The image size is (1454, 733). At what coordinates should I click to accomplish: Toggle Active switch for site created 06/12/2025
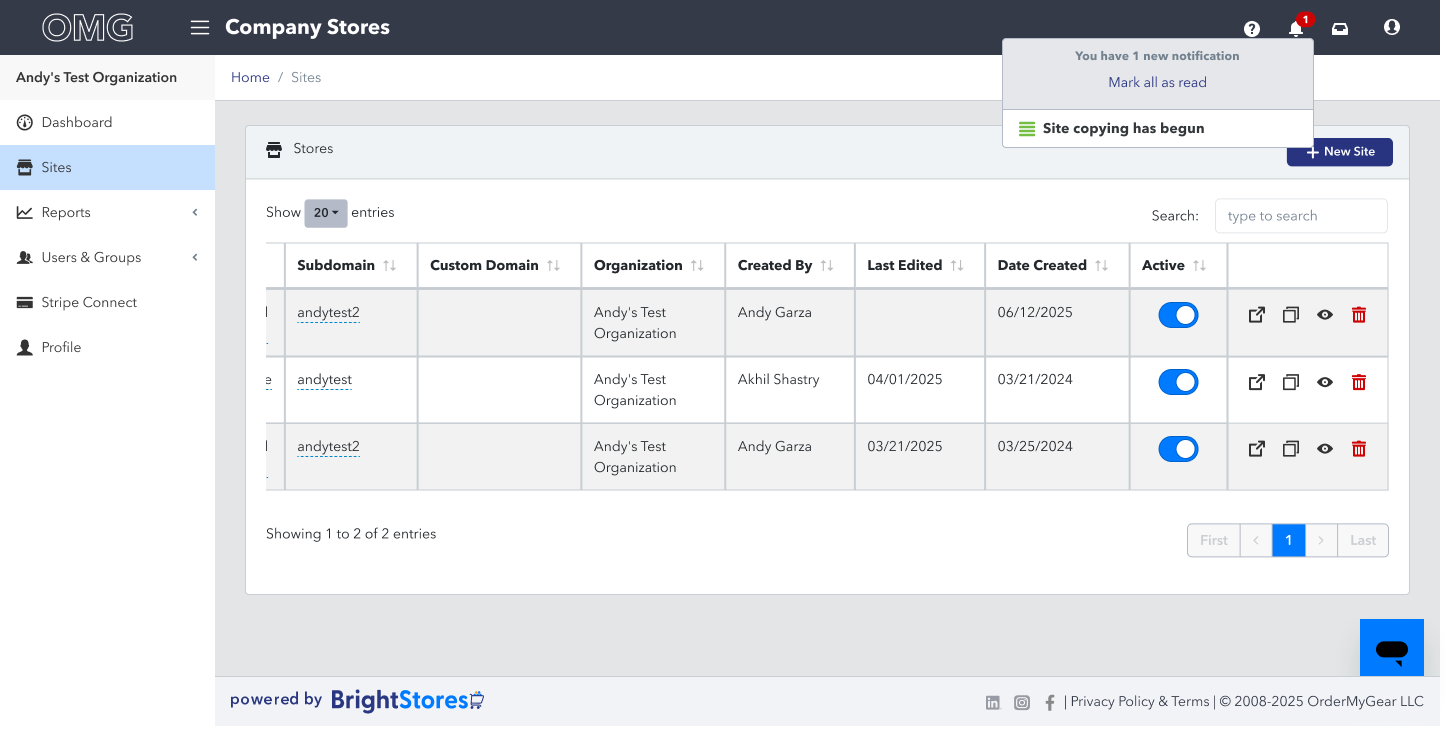click(x=1178, y=315)
